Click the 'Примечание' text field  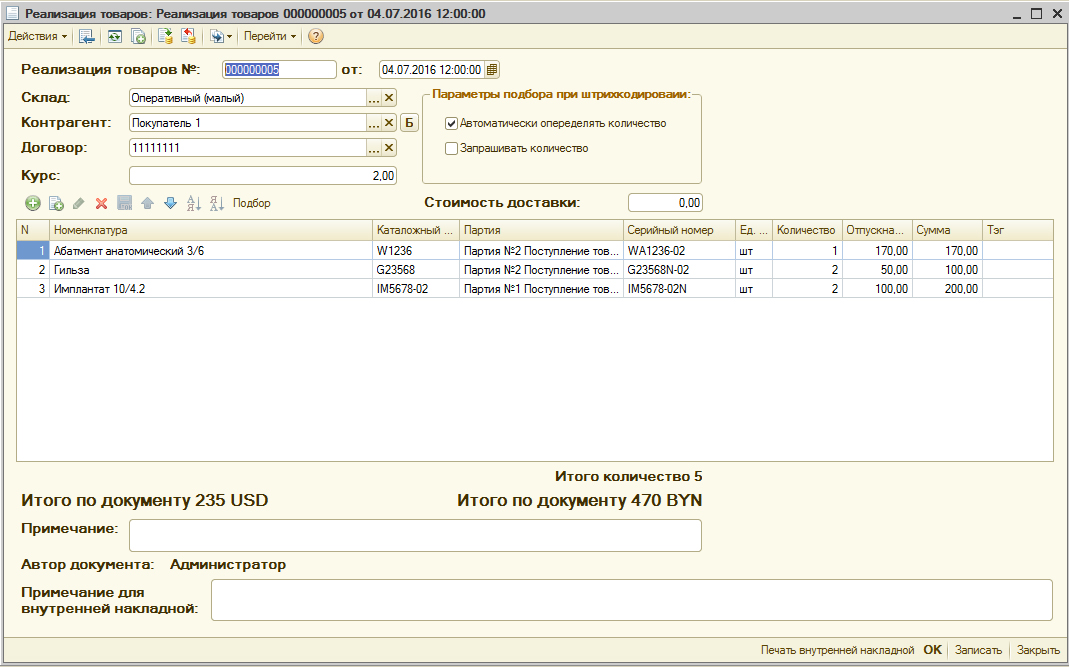[x=415, y=535]
